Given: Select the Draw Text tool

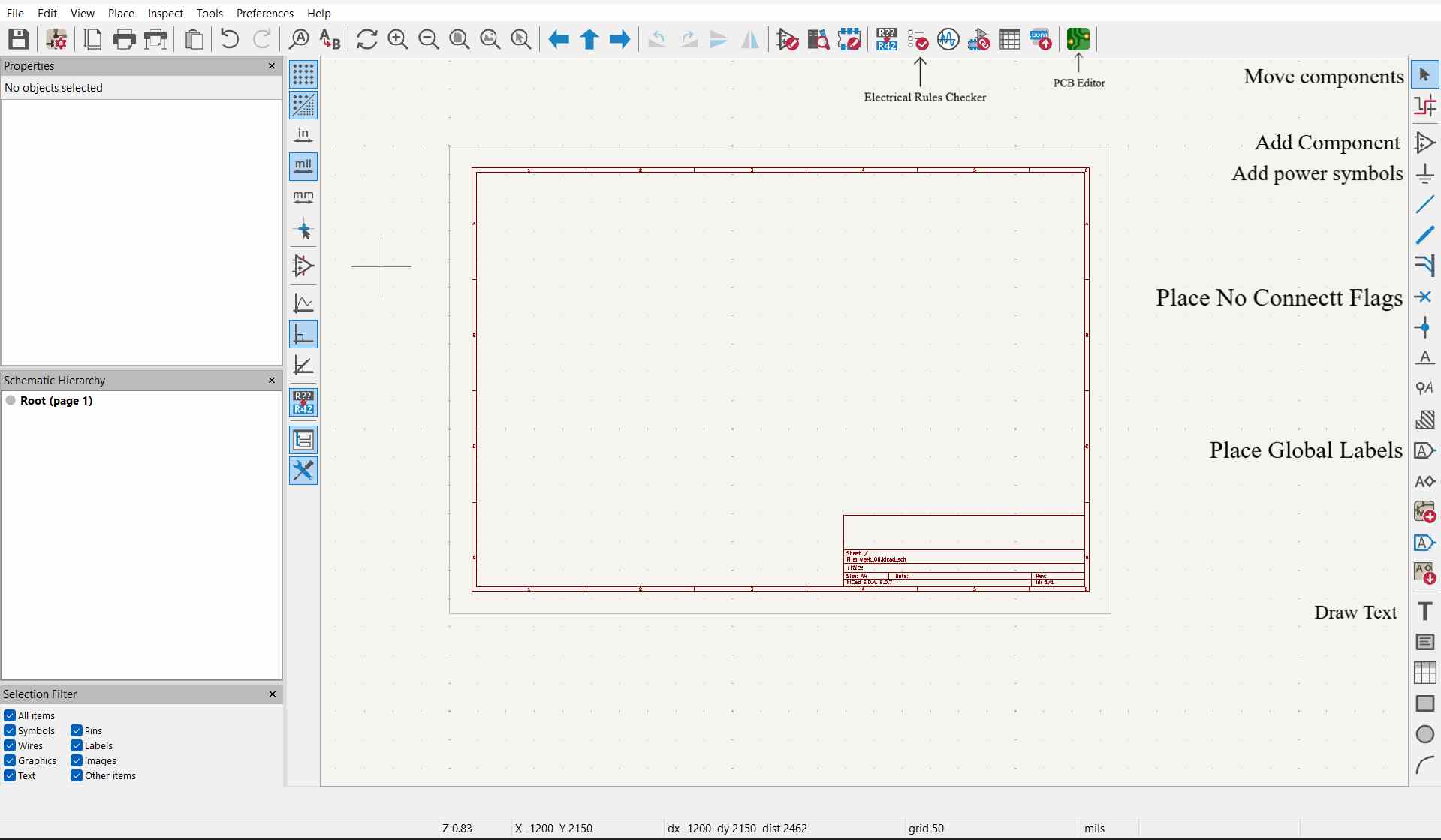Looking at the screenshot, I should 1424,611.
